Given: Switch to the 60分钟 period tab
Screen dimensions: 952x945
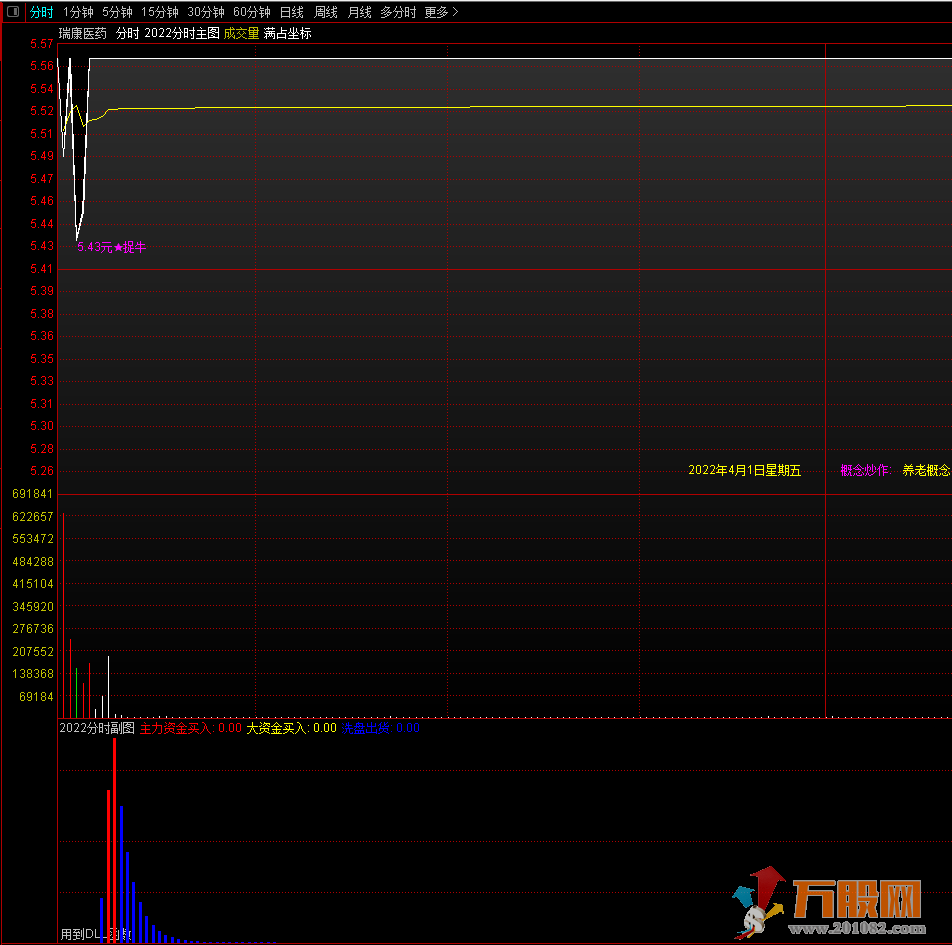Looking at the screenshot, I should coord(252,12).
